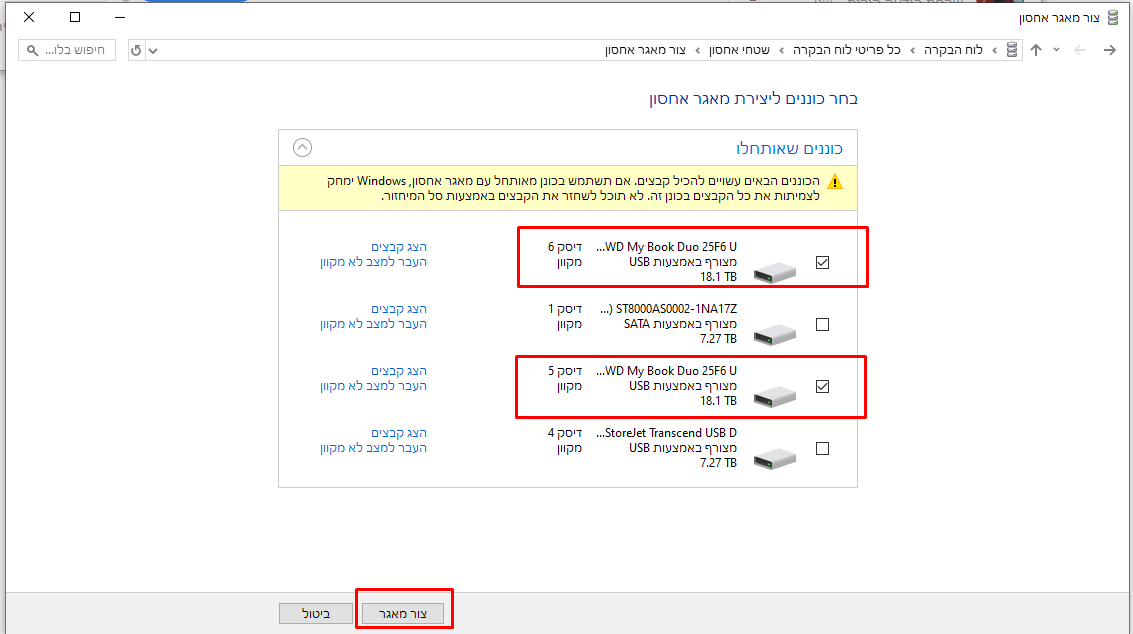Click the storage icon in address bar
The width and height of the screenshot is (1133, 634).
point(1012,50)
